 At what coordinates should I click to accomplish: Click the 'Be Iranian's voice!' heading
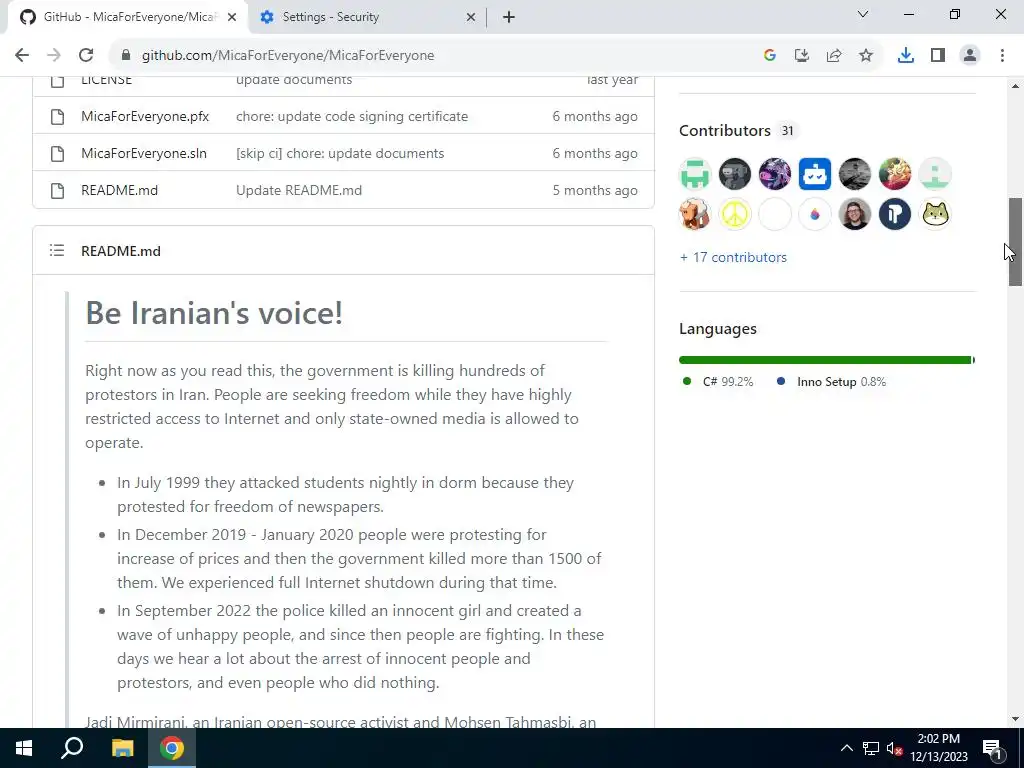point(214,313)
